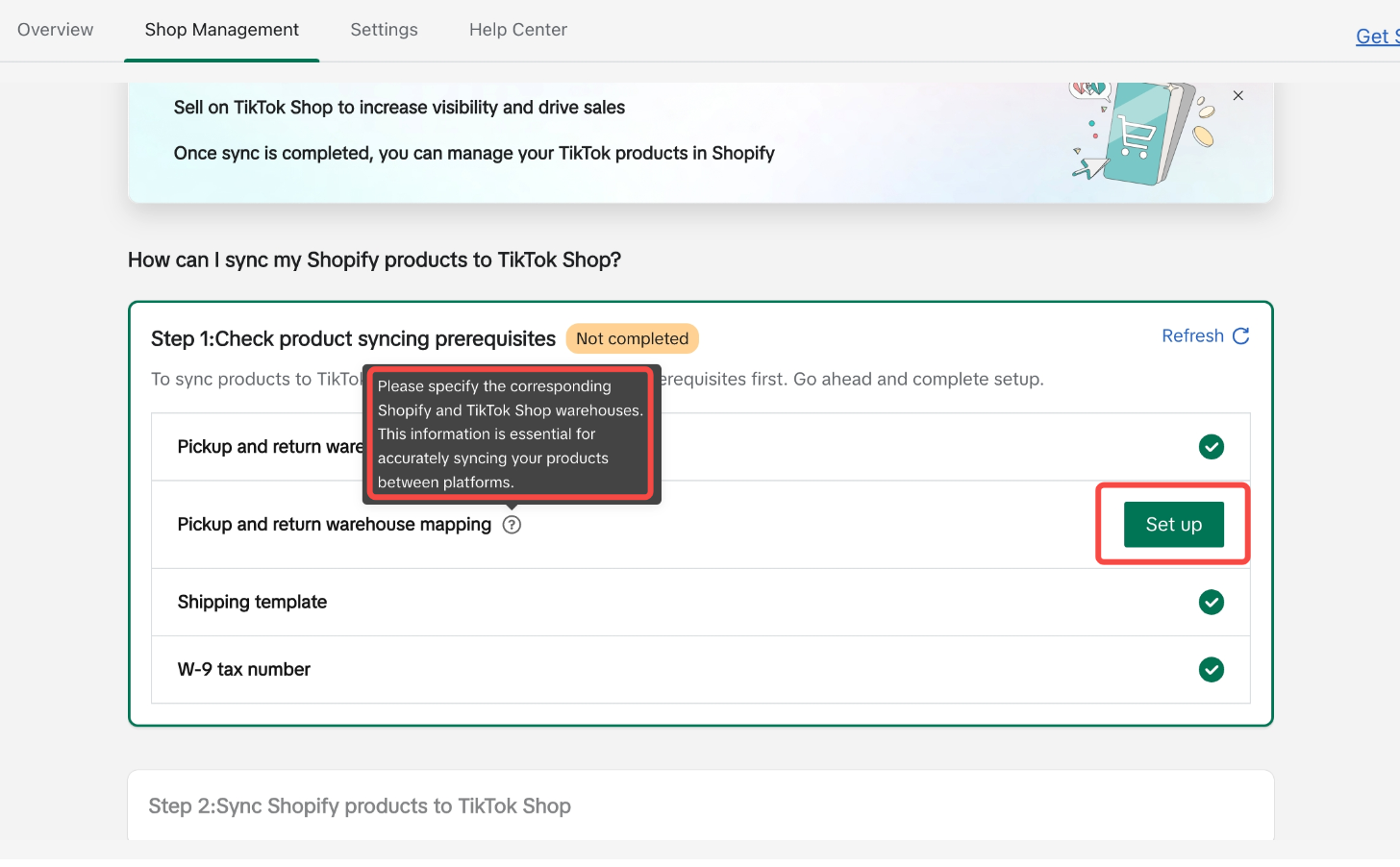Click the shopping cart phone illustration

1144,133
